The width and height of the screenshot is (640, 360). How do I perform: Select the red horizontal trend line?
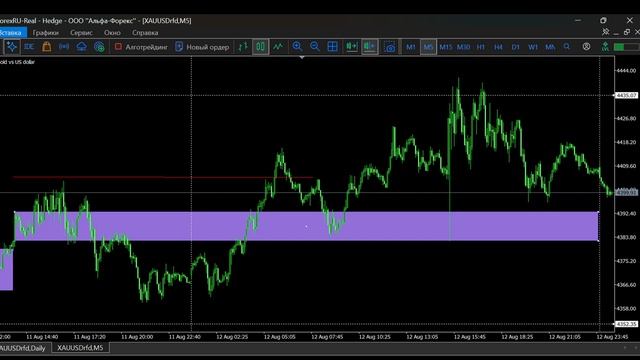click(163, 177)
